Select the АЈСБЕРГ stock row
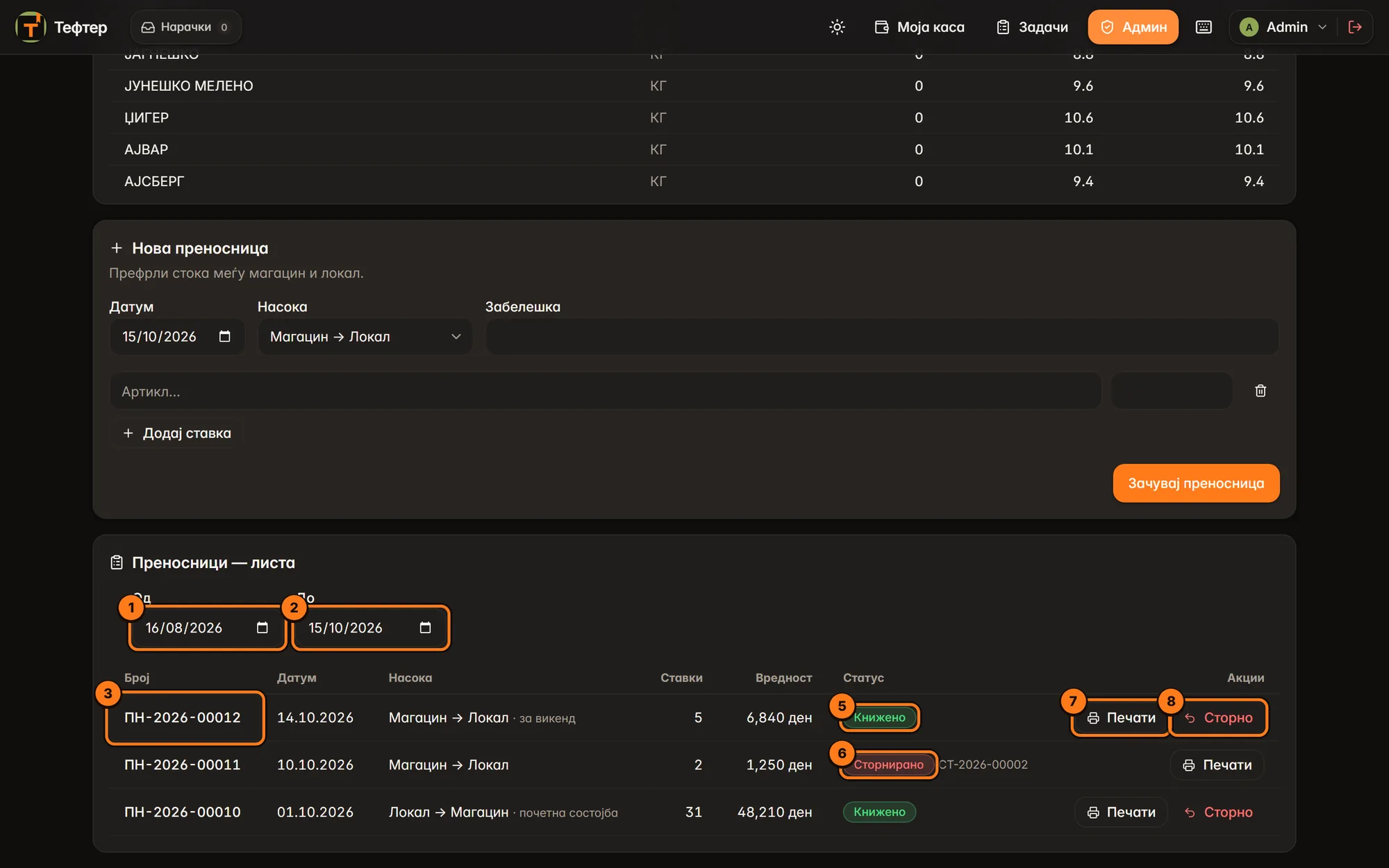Image resolution: width=1389 pixels, height=868 pixels. click(694, 182)
